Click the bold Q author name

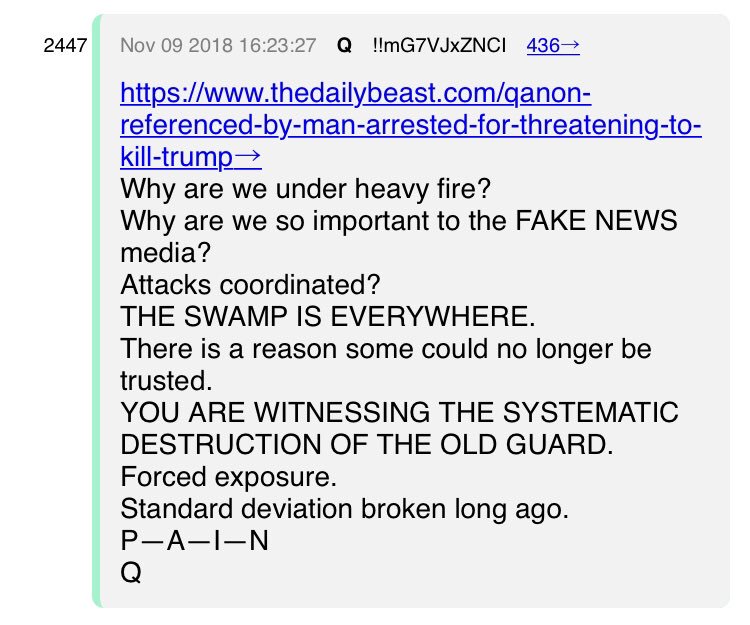(x=344, y=46)
